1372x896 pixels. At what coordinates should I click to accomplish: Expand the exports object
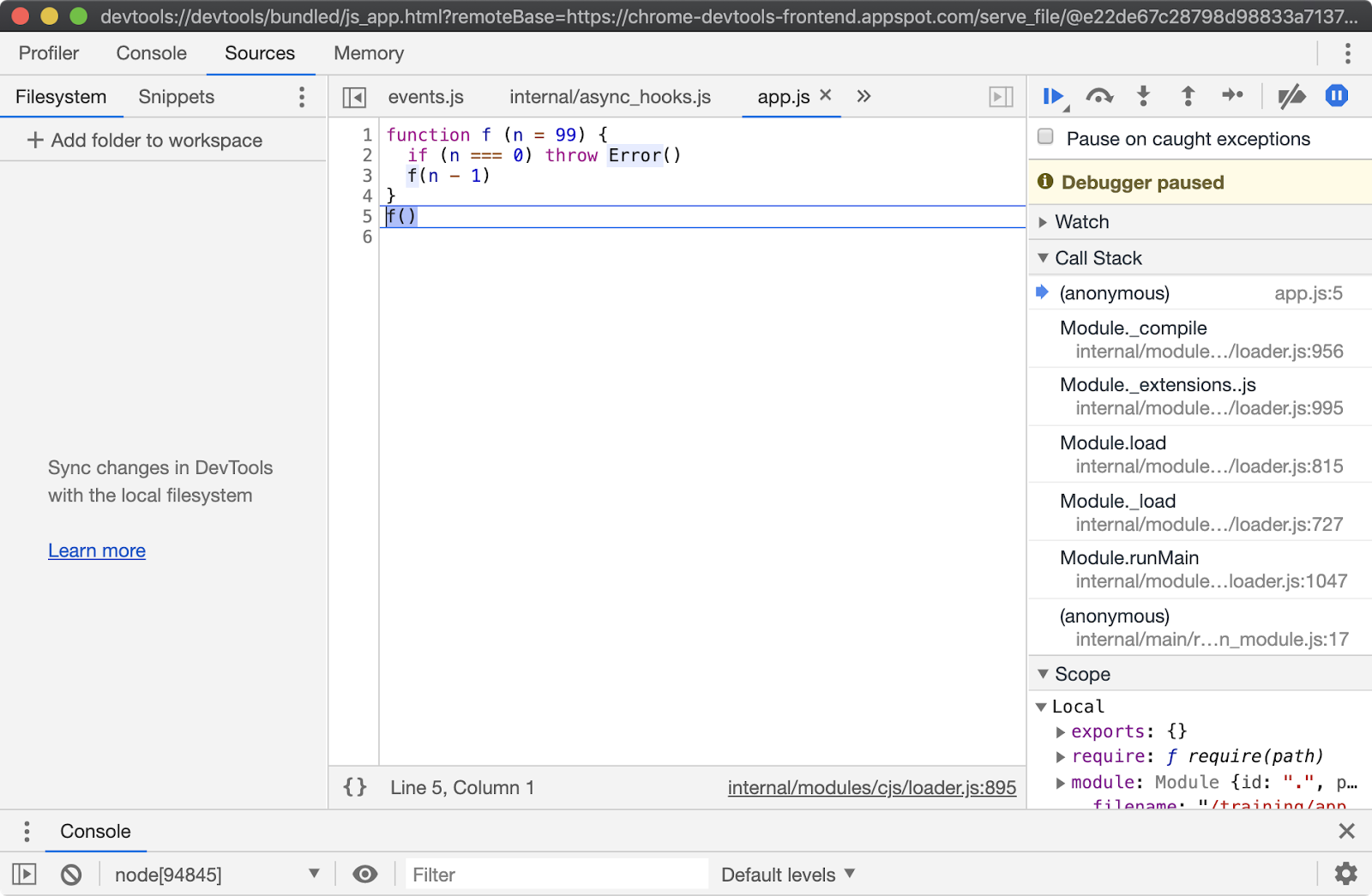point(1061,731)
